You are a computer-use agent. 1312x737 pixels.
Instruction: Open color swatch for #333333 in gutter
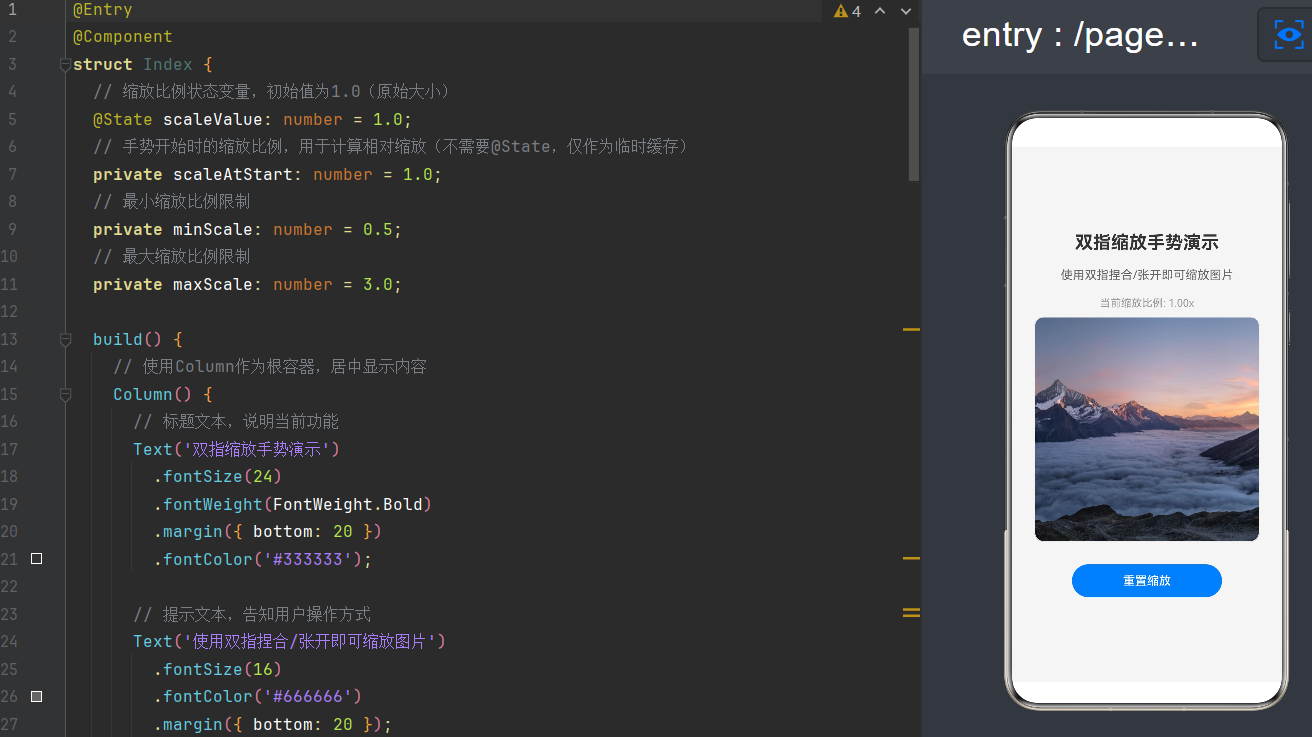(37, 559)
